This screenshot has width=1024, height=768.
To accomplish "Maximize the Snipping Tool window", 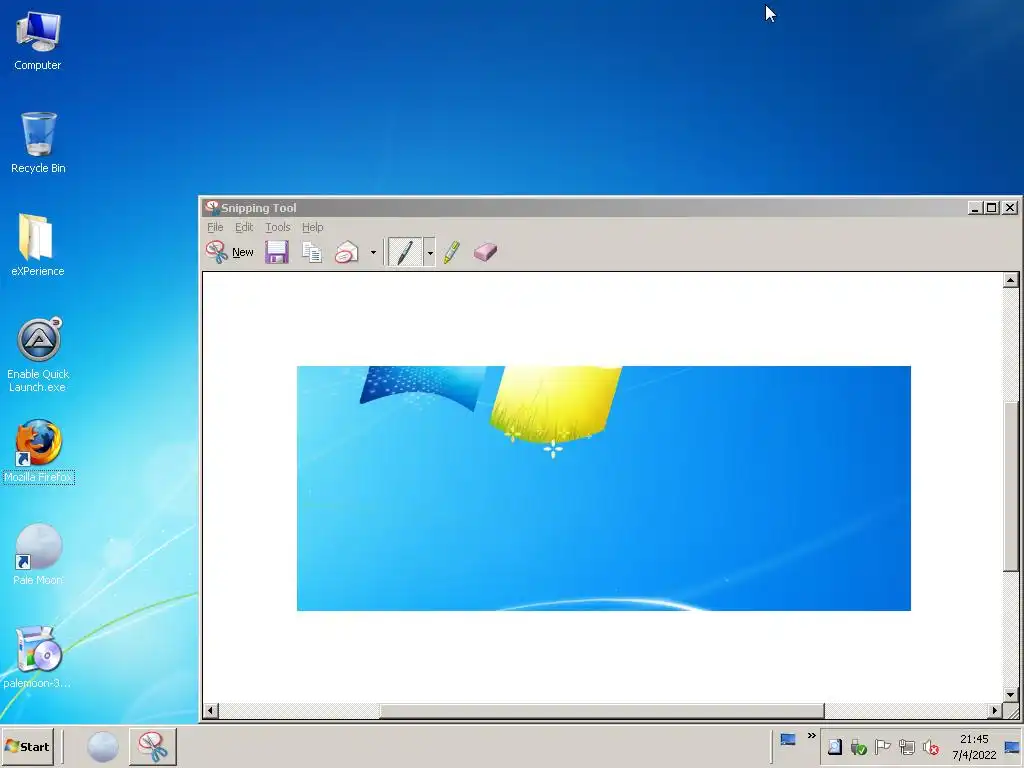I will click(x=991, y=208).
